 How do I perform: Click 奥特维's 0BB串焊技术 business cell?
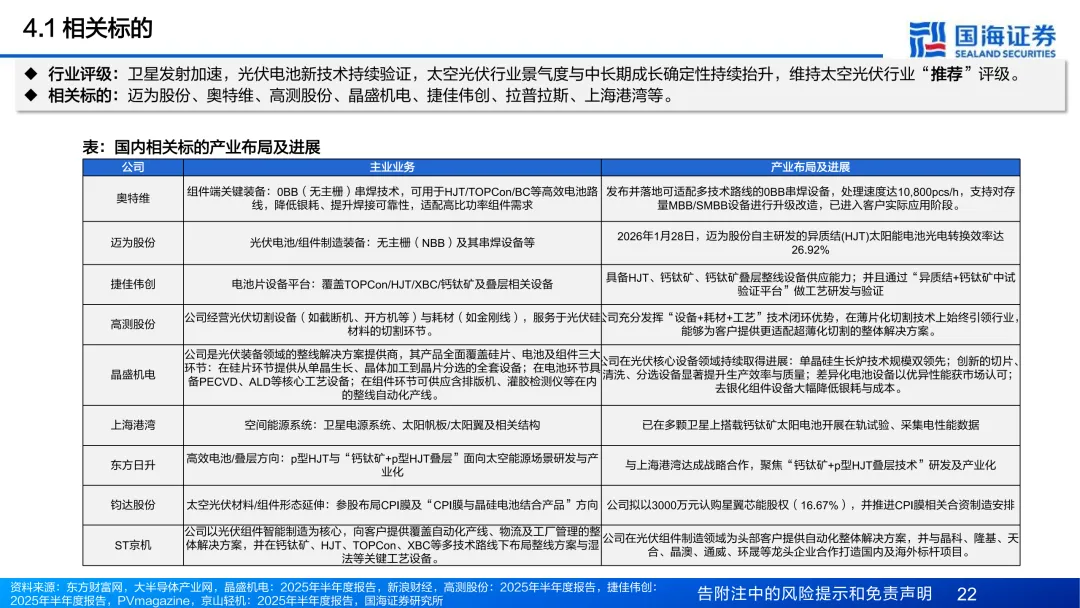coord(392,198)
